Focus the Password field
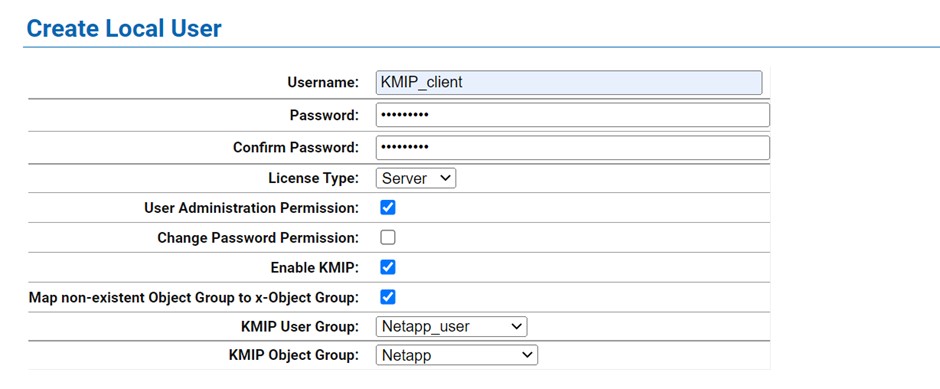This screenshot has width=940, height=389. (573, 115)
